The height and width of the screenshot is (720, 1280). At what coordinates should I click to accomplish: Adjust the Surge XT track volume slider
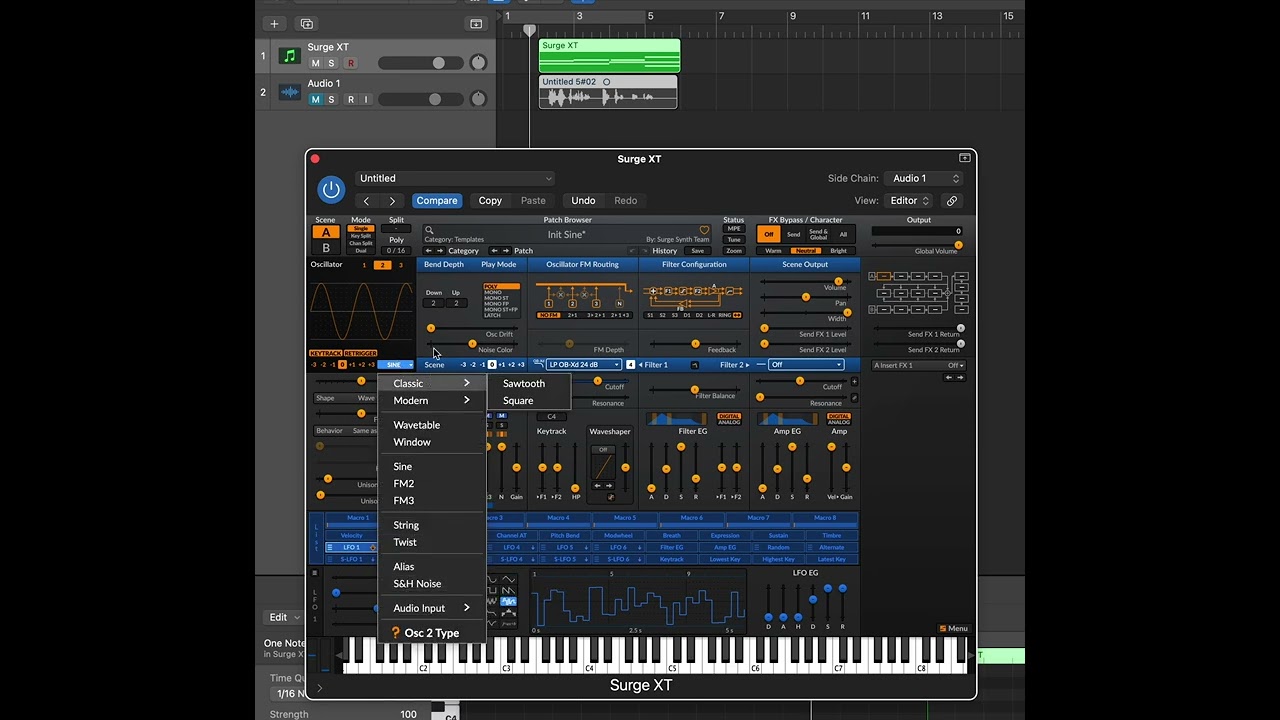coord(423,63)
